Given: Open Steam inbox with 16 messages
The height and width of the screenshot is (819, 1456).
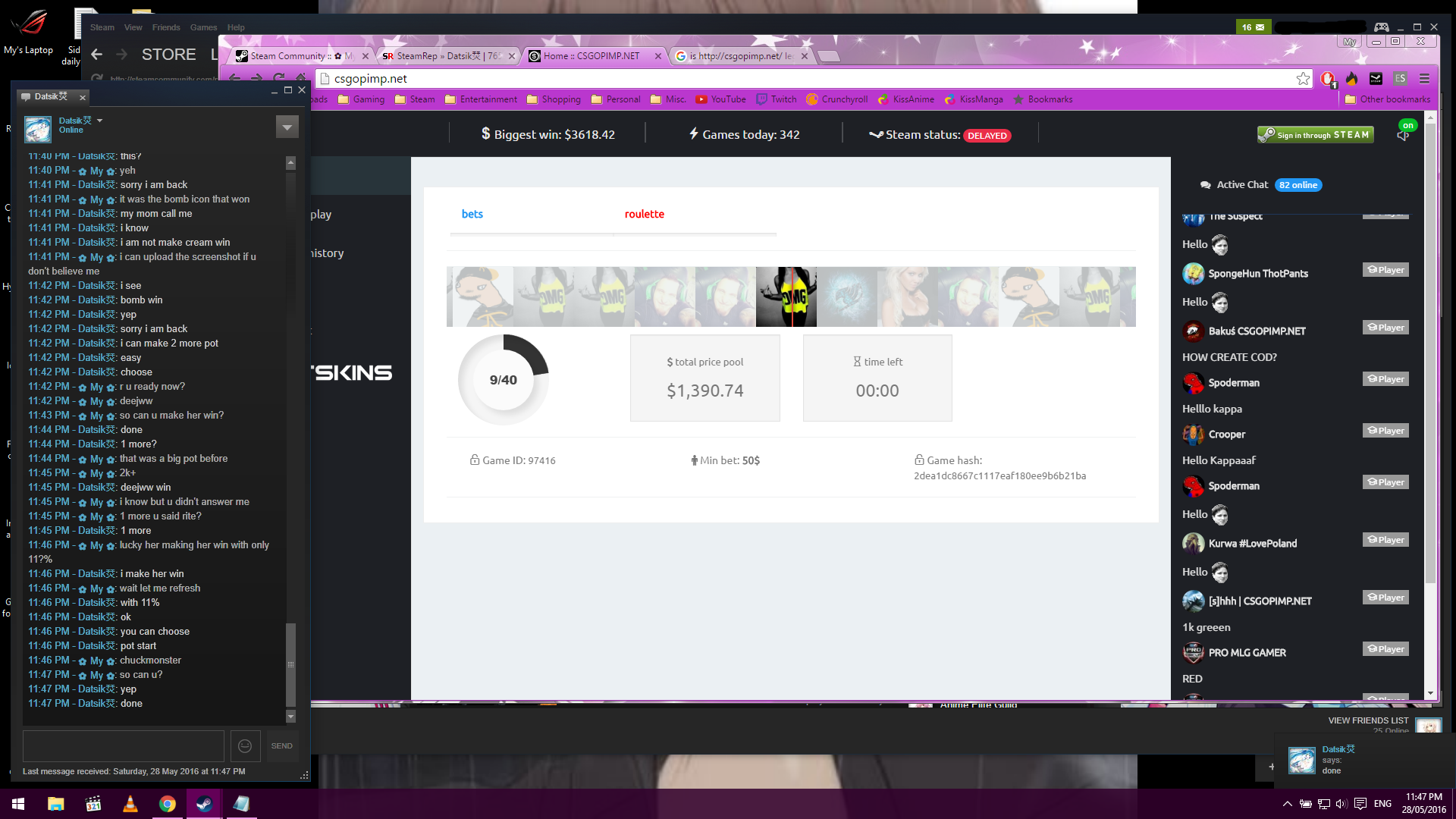Looking at the screenshot, I should [x=1253, y=27].
